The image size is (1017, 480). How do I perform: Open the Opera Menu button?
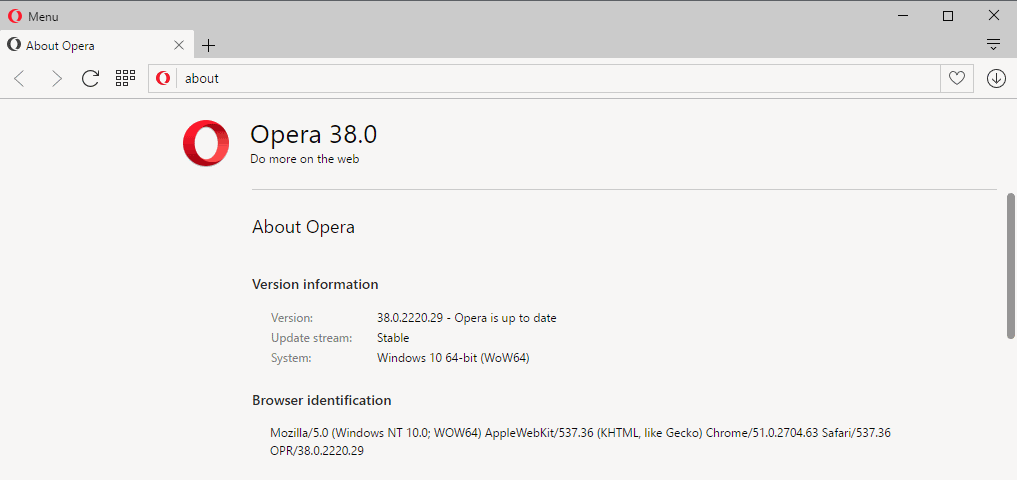click(x=33, y=16)
